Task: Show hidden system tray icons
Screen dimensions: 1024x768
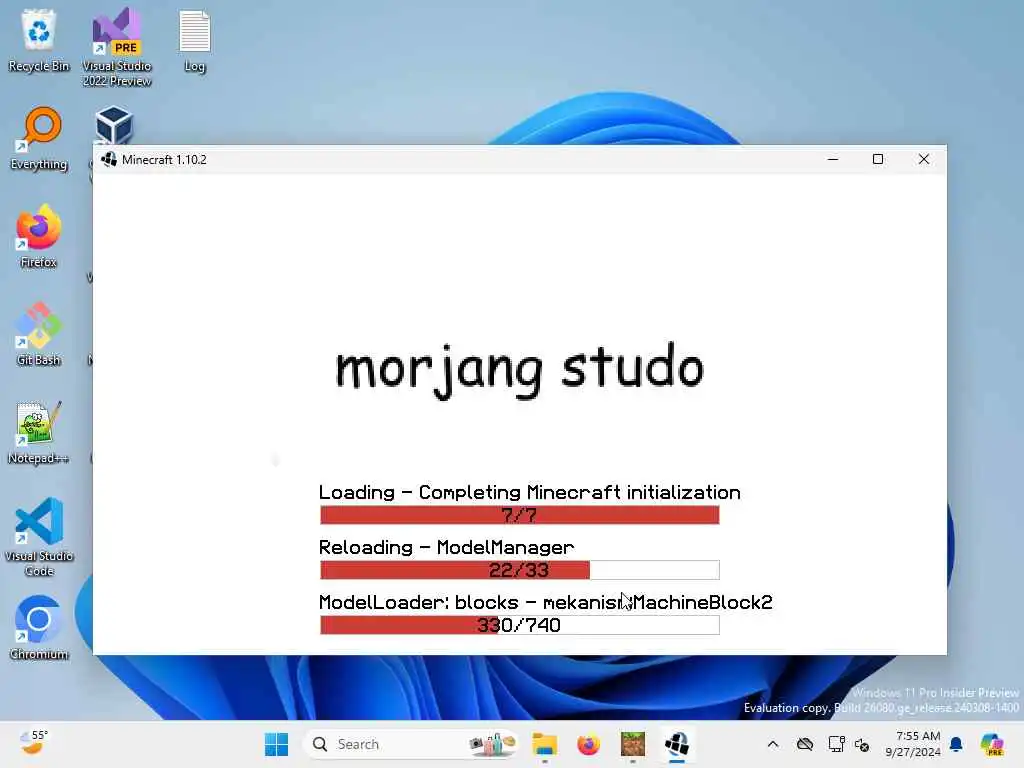Action: pos(773,744)
